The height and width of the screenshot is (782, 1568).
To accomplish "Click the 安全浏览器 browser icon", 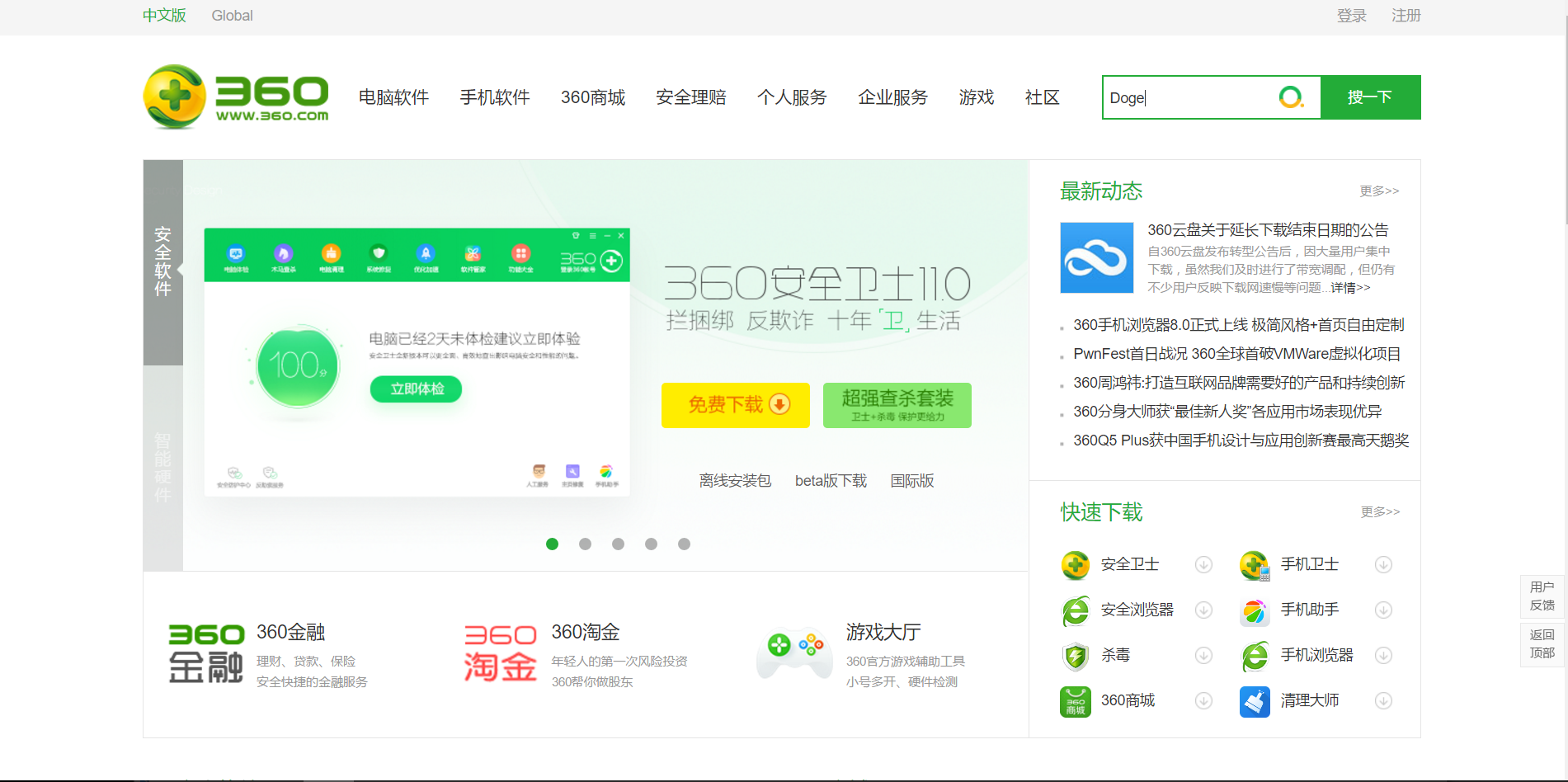I will (1076, 610).
